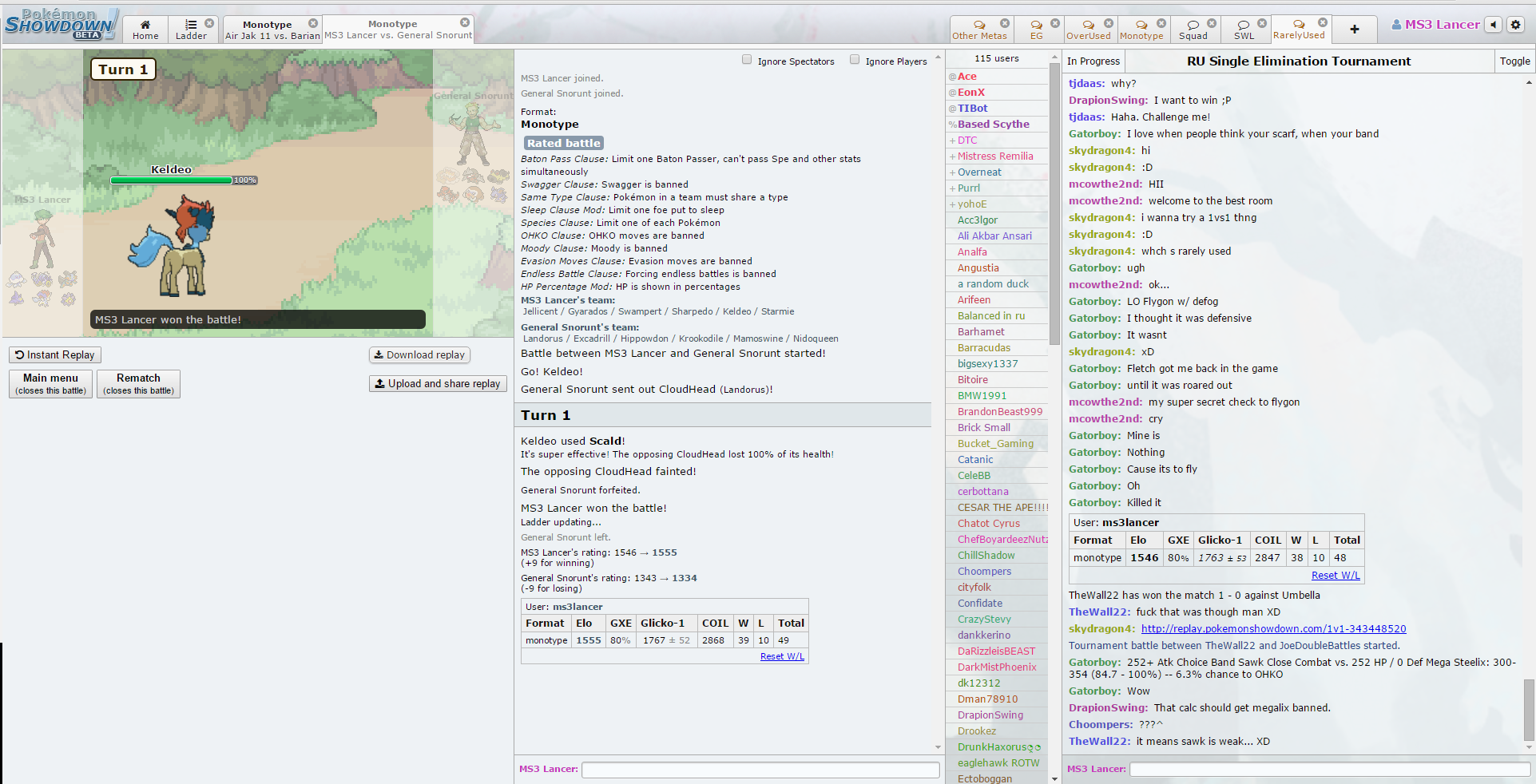Click the Rated battle badge
The height and width of the screenshot is (784, 1536).
tap(564, 143)
